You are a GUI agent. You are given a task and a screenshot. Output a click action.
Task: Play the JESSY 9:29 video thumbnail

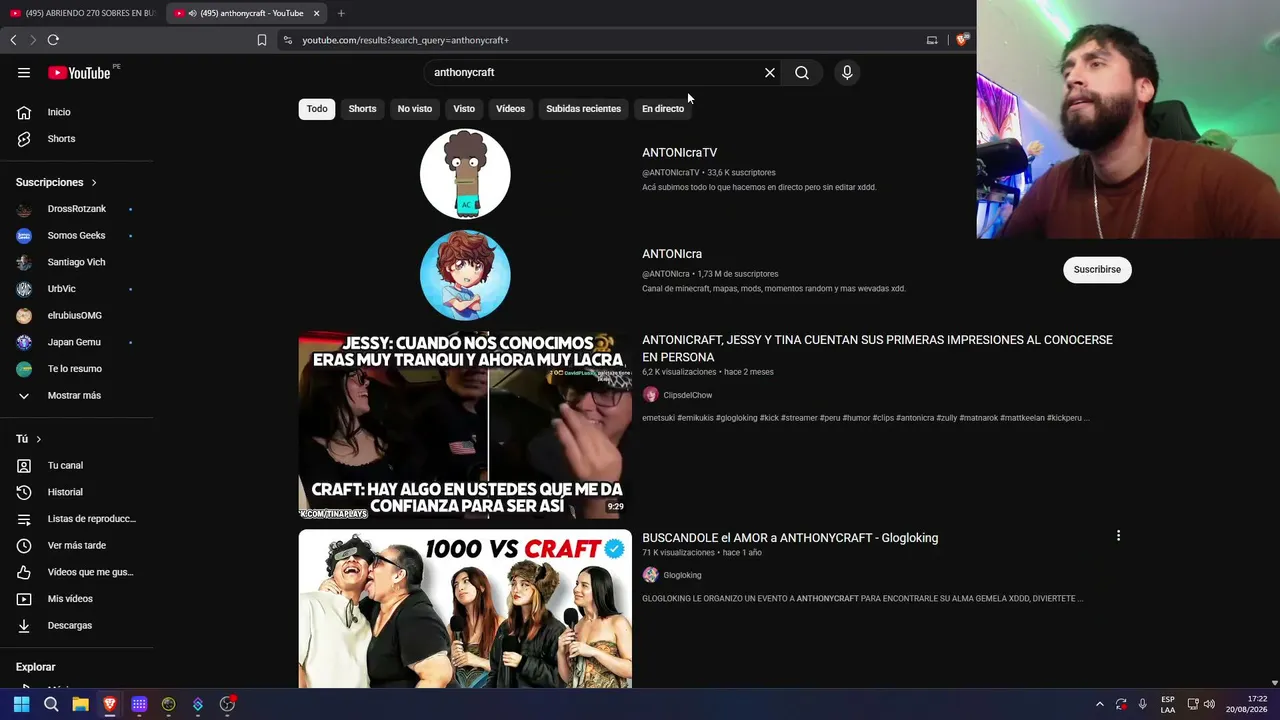click(x=465, y=425)
